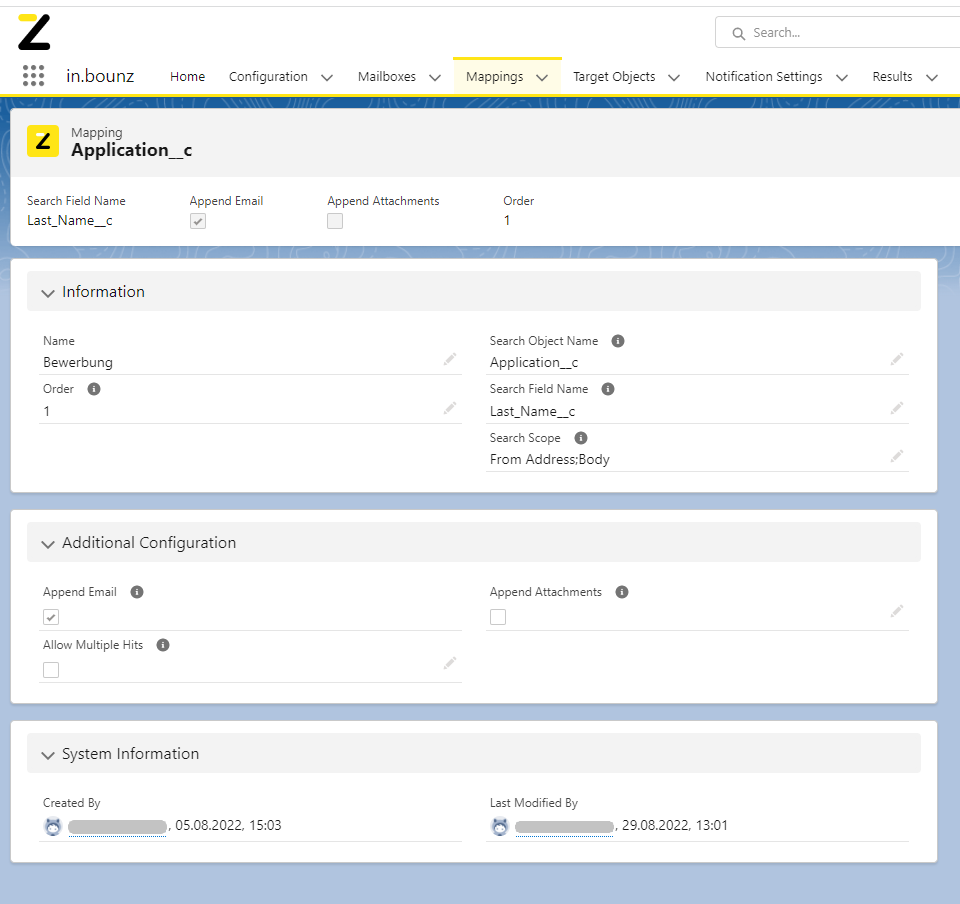Collapse the Information section
The width and height of the screenshot is (960, 904).
(x=48, y=293)
